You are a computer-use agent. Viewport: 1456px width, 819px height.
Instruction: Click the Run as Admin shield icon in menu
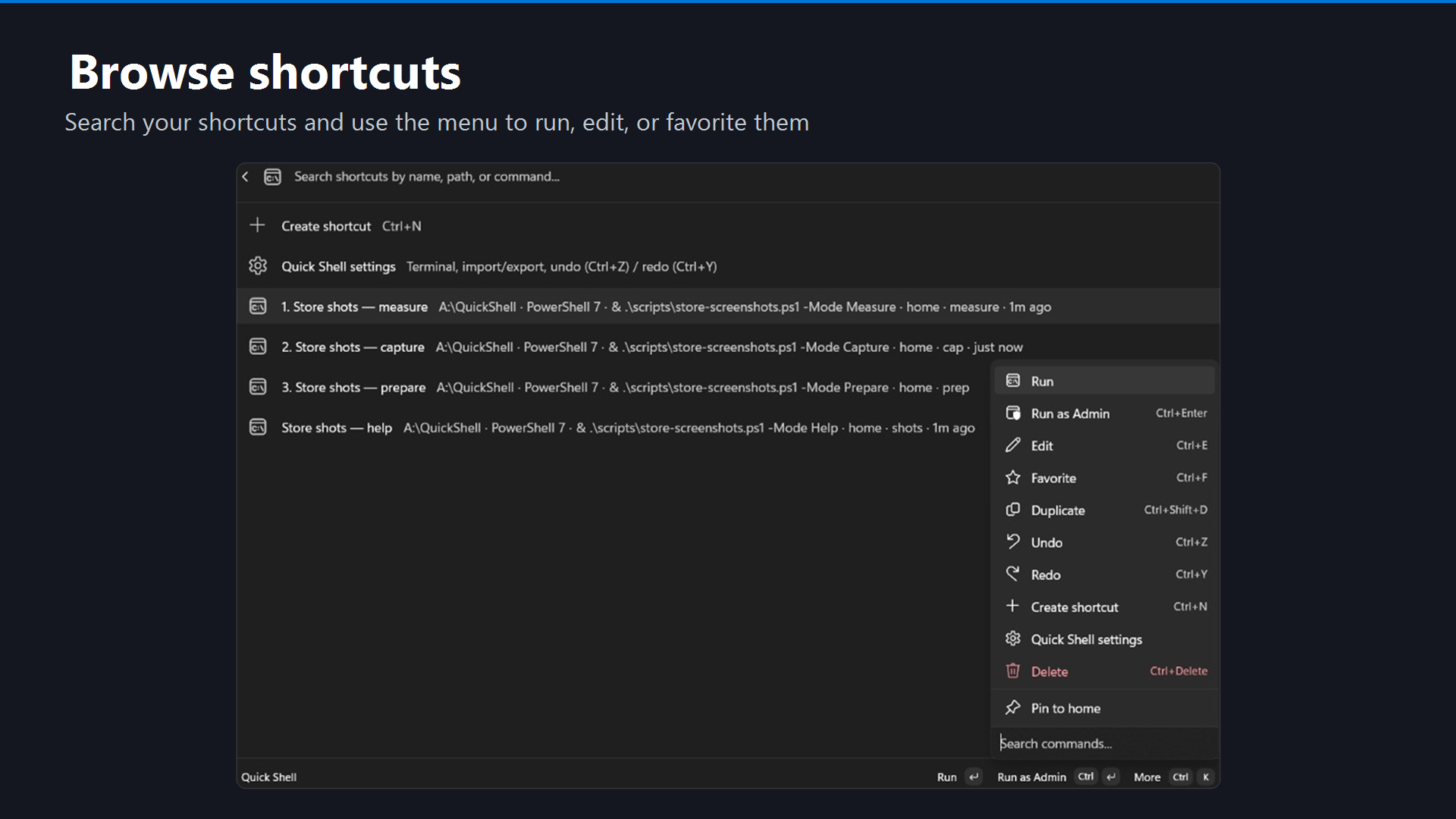coord(1013,413)
